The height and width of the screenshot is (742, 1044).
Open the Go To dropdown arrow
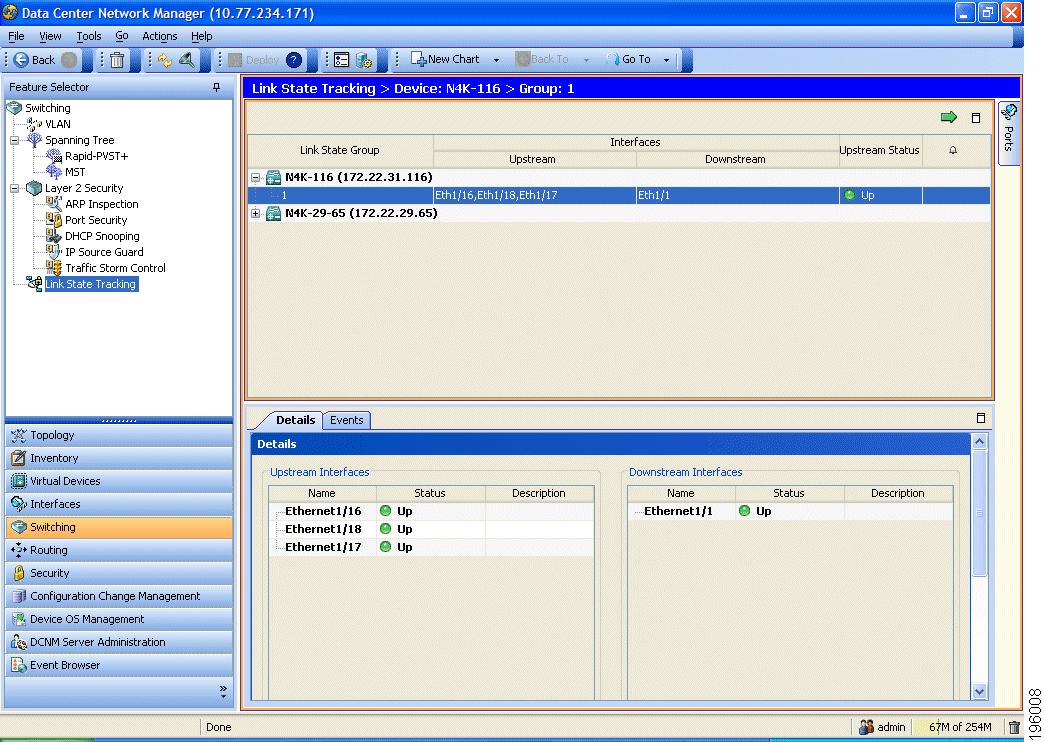pos(665,59)
